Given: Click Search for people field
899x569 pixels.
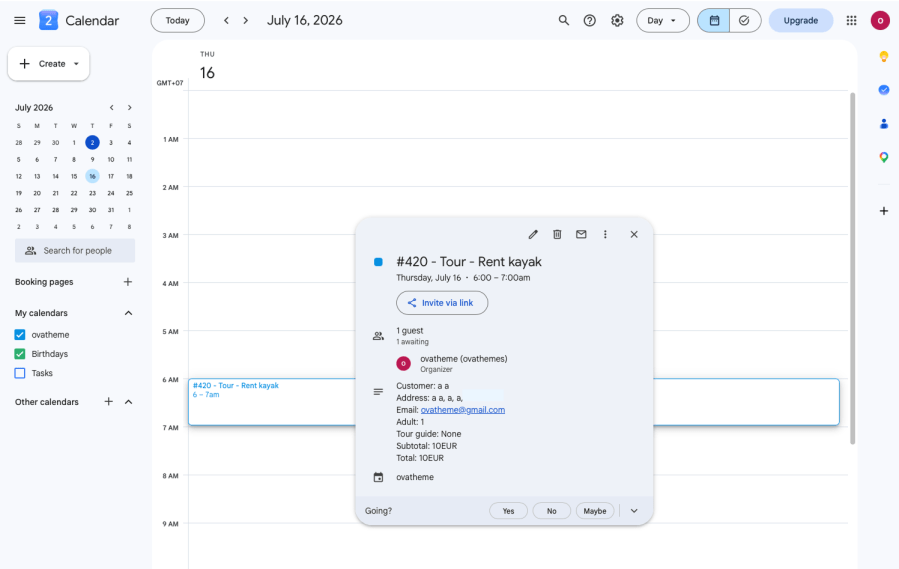Looking at the screenshot, I should point(75,251).
